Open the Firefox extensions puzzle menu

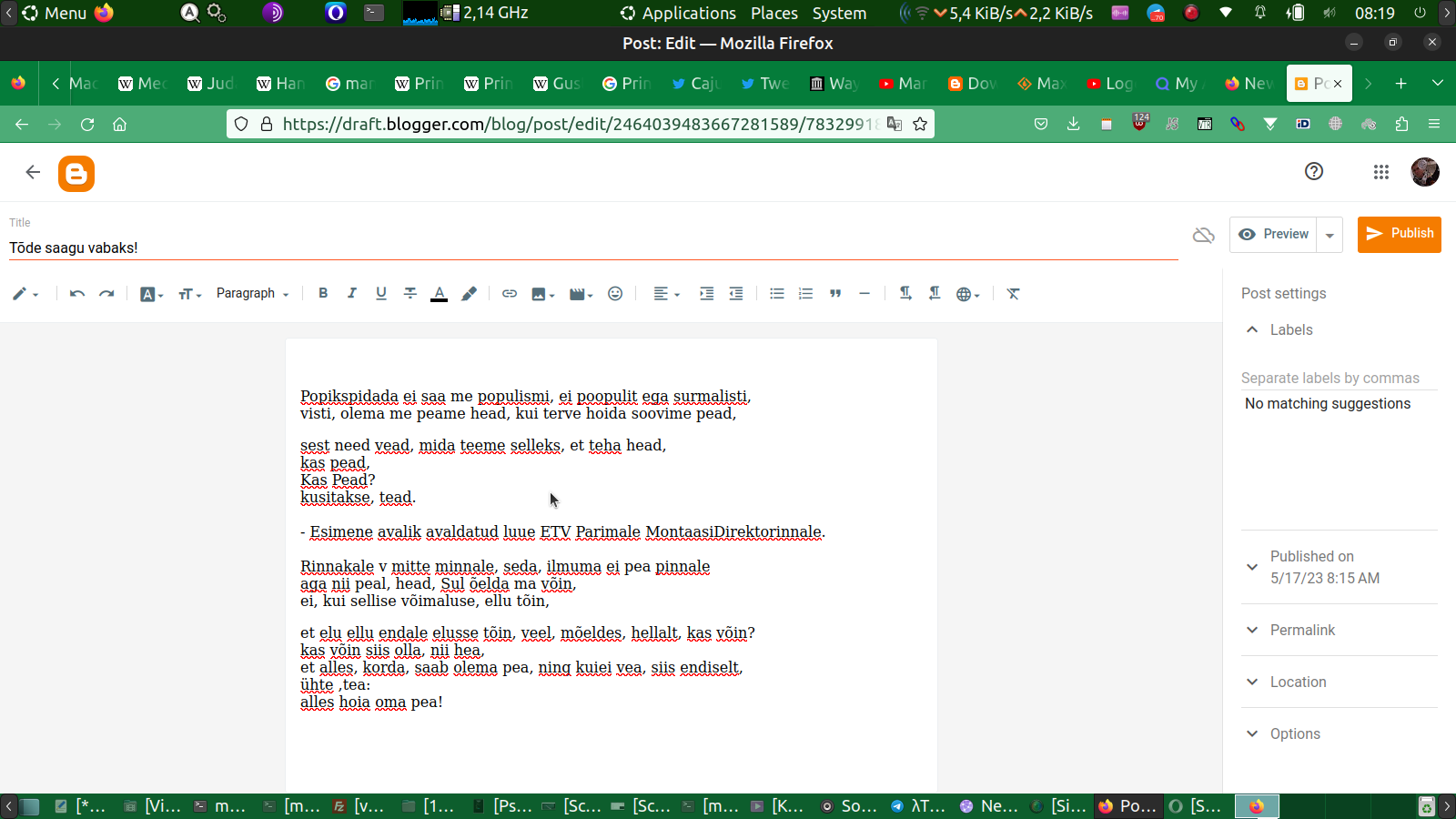click(1401, 124)
